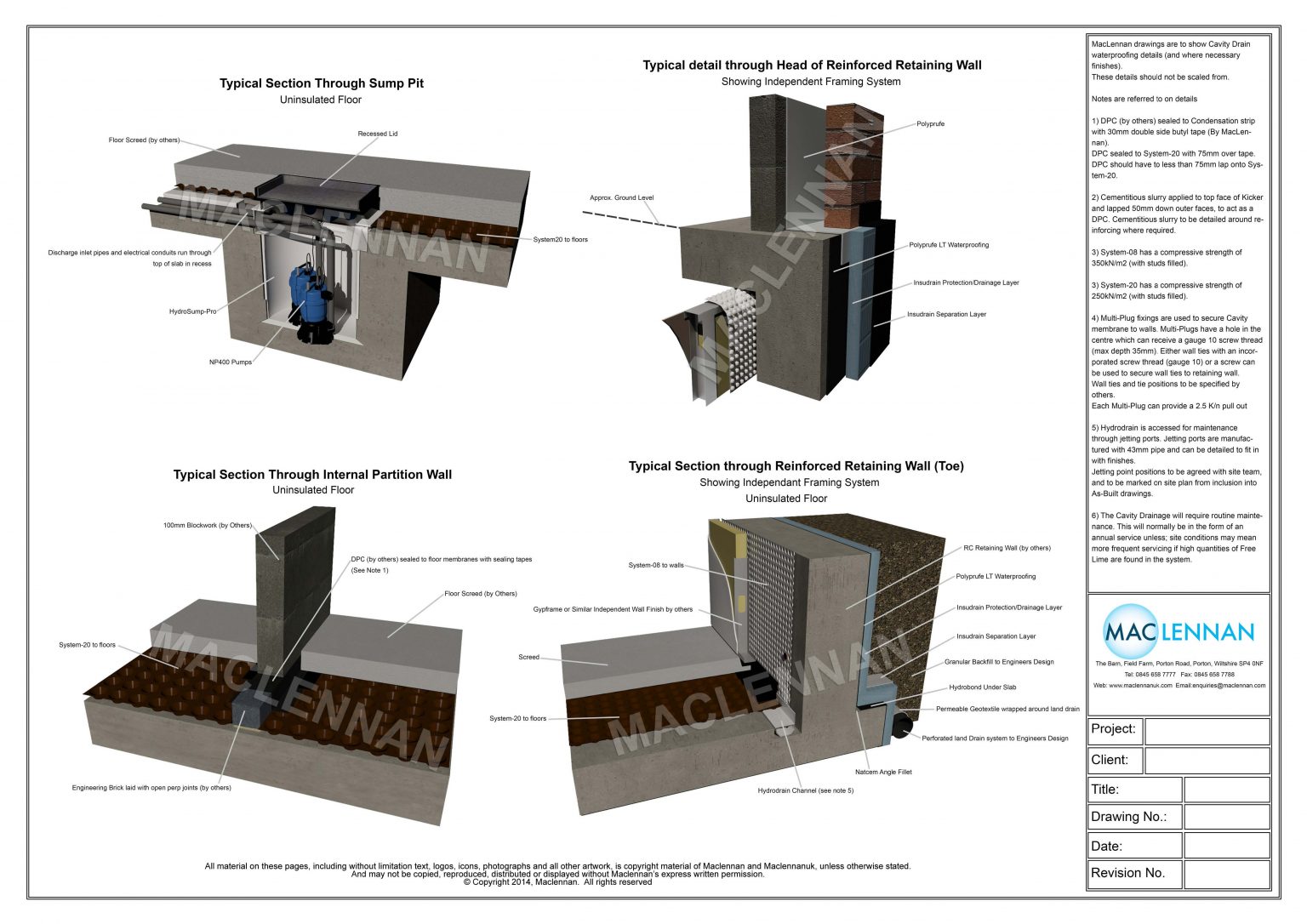Click the 'Granular Backfill to Engineers Design' label
The image size is (1307, 924).
tap(999, 661)
